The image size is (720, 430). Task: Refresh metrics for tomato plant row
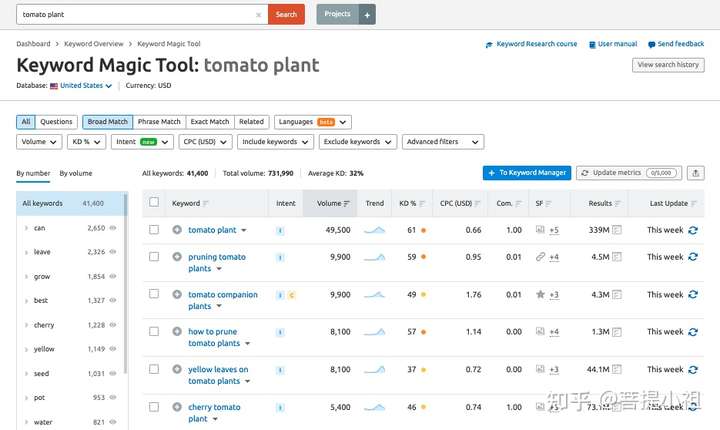click(x=693, y=230)
